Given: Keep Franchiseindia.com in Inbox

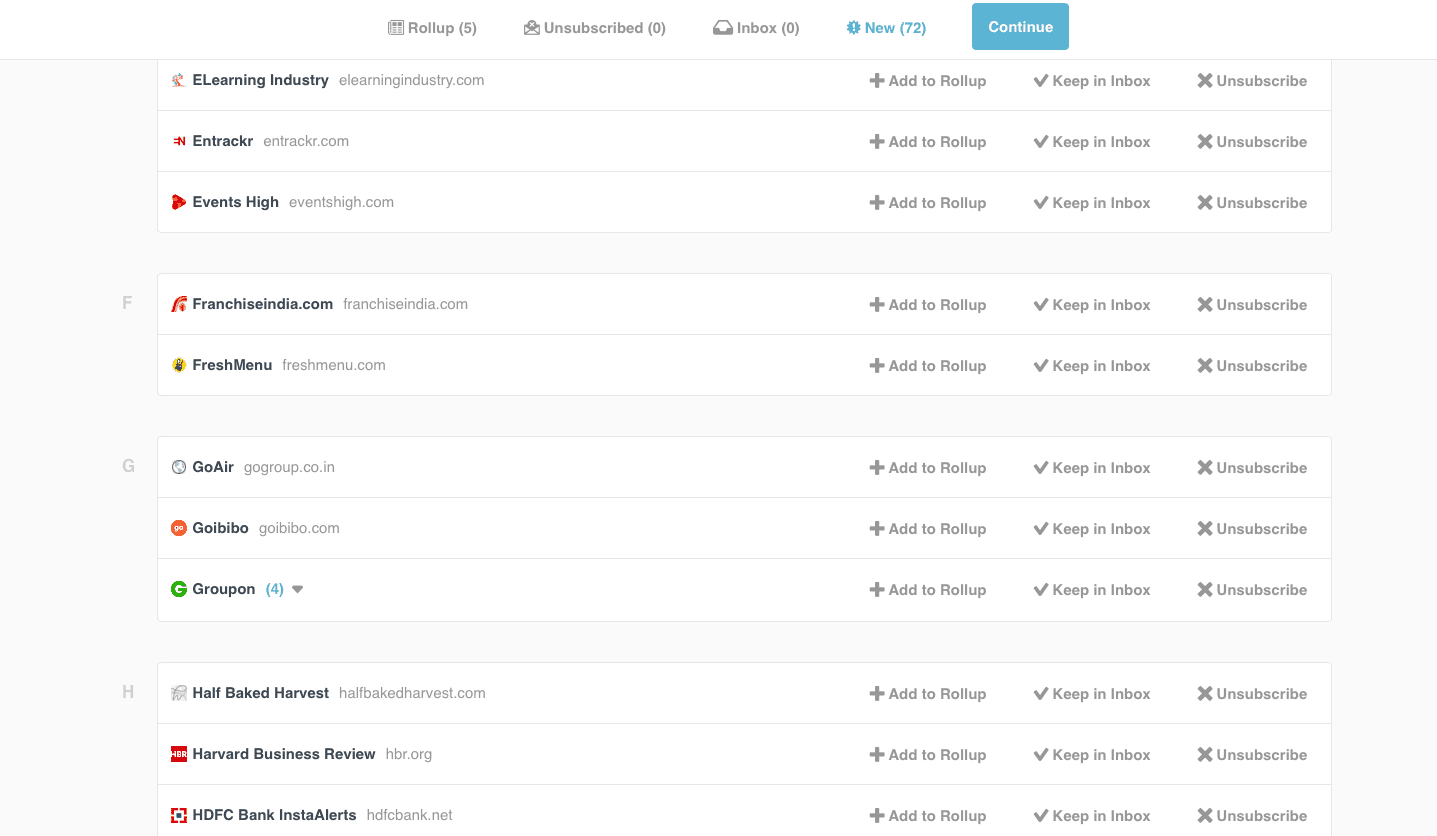Looking at the screenshot, I should click(1092, 305).
